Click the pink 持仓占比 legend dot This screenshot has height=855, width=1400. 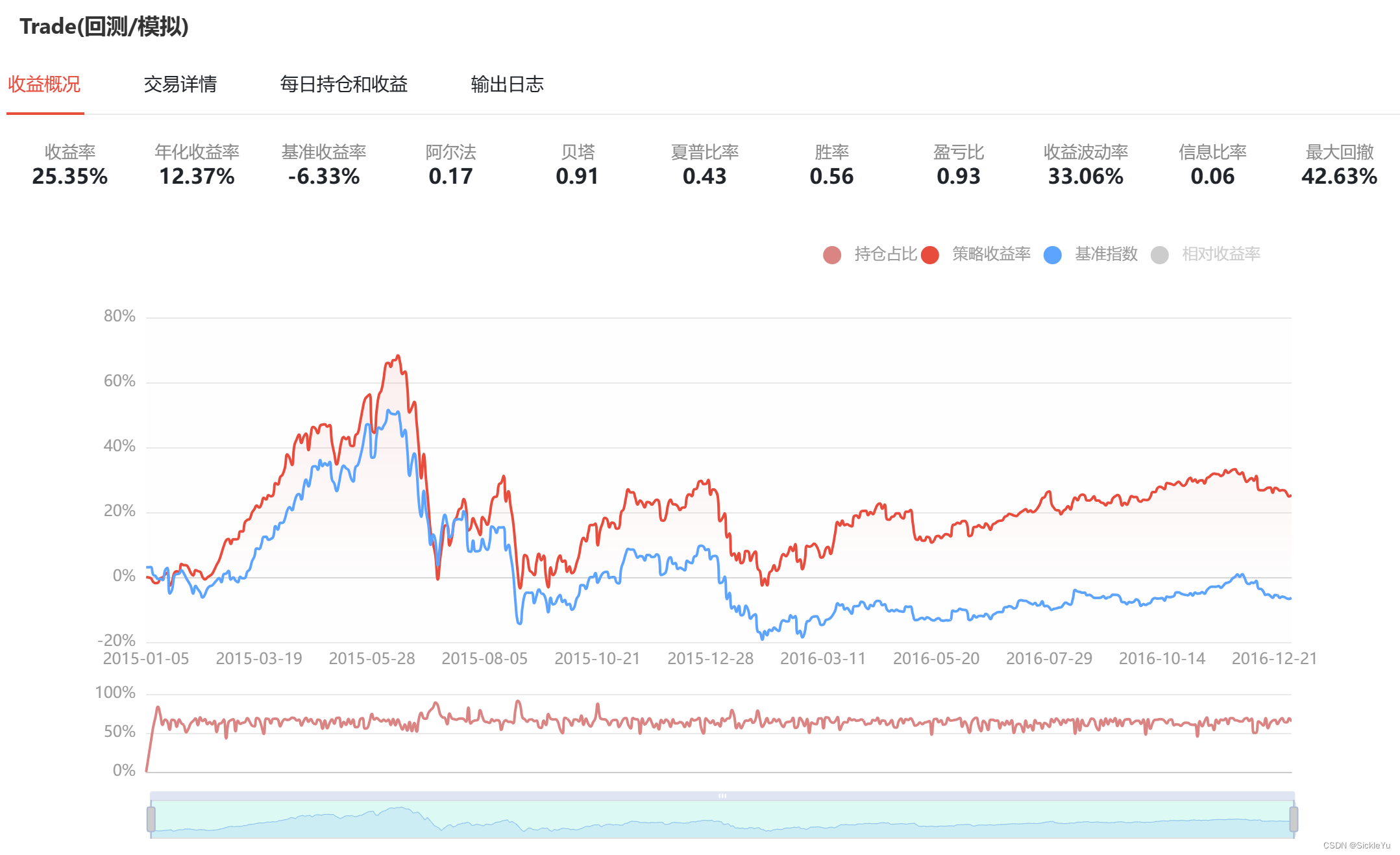click(833, 254)
